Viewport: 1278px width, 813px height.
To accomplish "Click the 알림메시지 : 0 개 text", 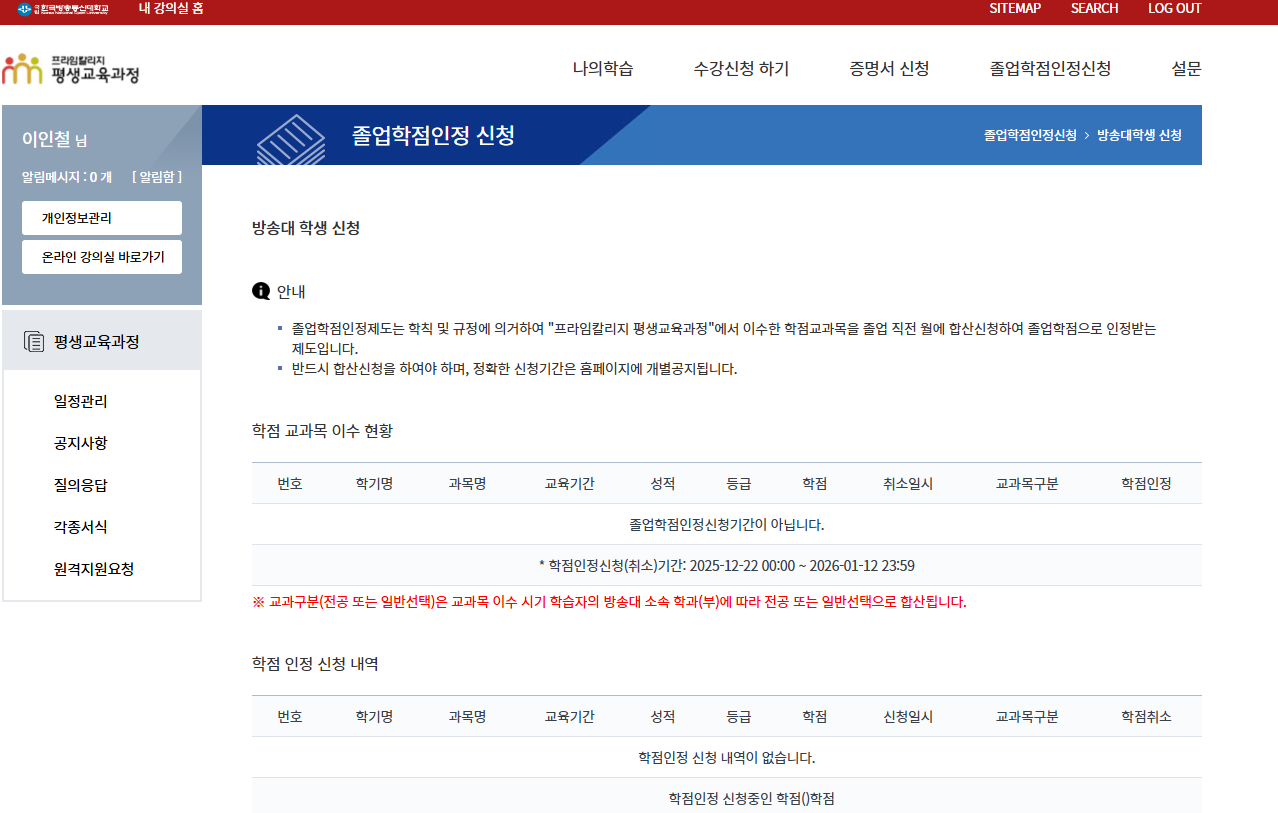I will click(x=67, y=177).
